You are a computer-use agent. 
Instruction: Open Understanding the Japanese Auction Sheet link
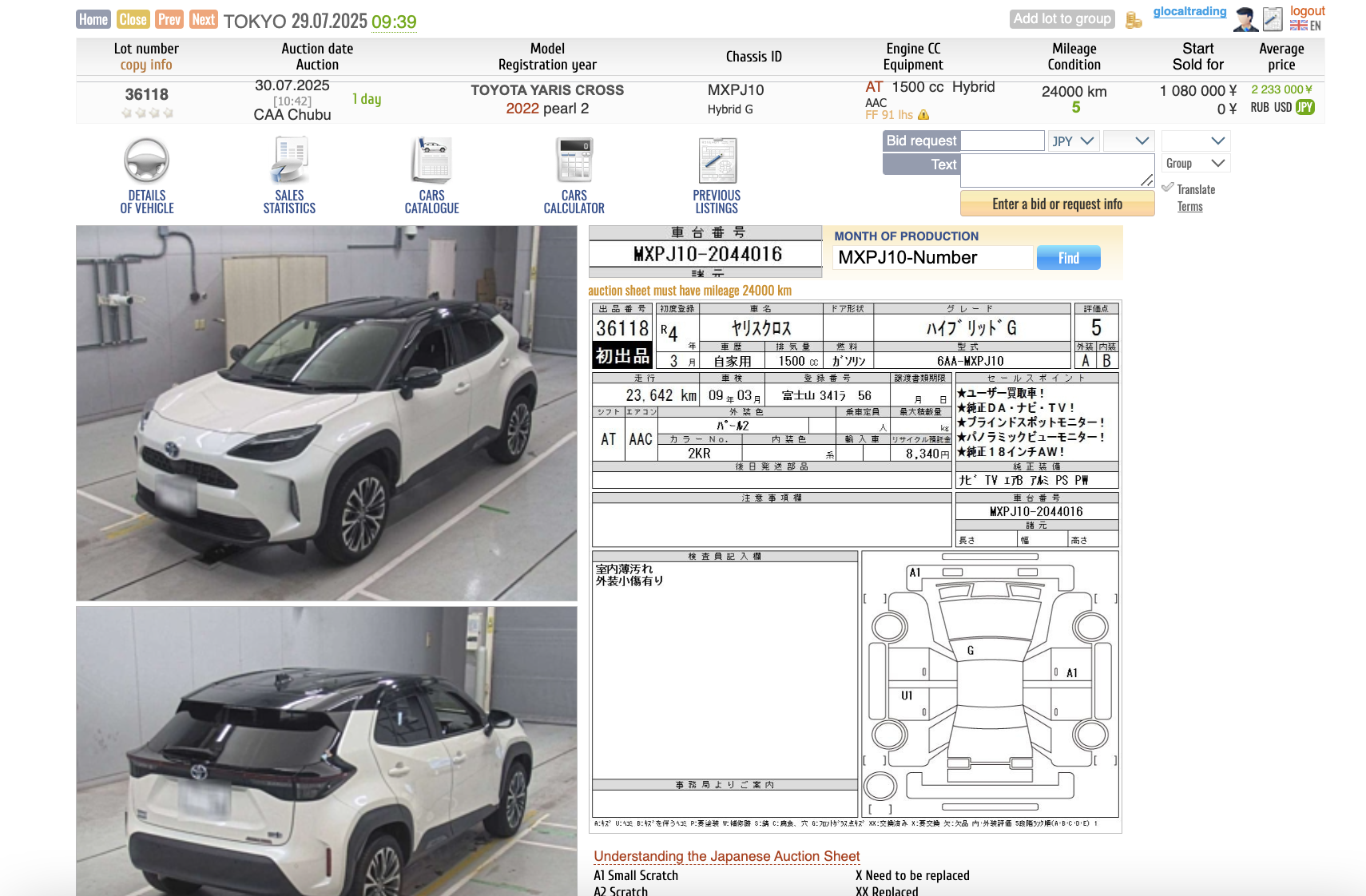727,856
